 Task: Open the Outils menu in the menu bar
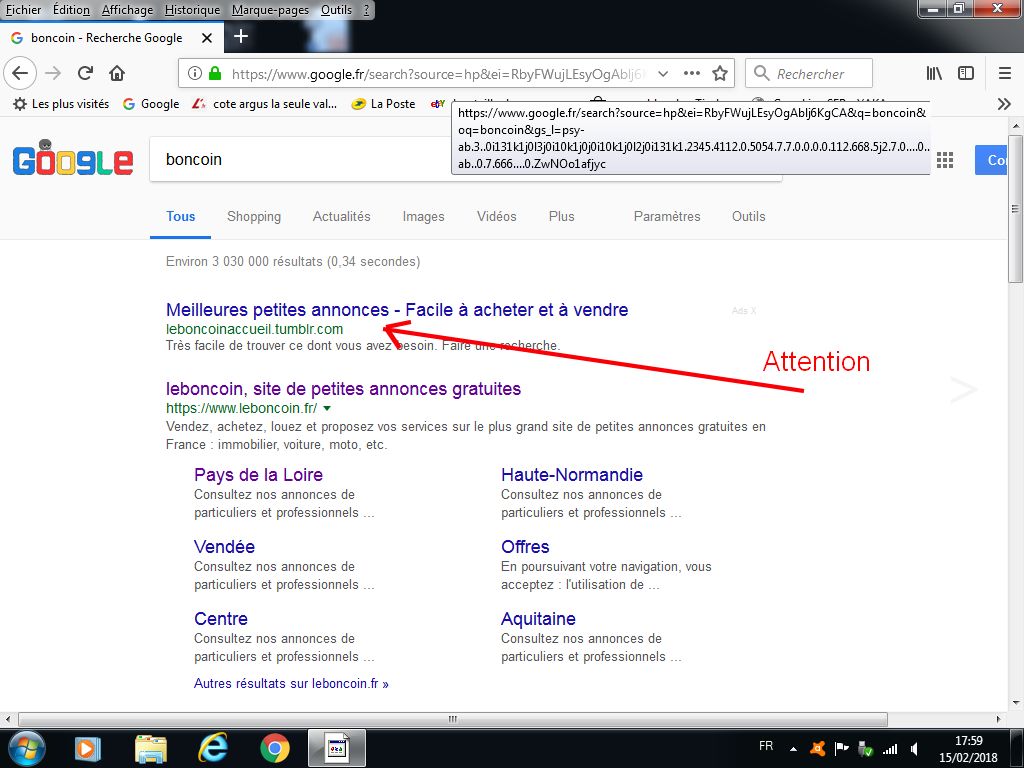pyautogui.click(x=336, y=10)
